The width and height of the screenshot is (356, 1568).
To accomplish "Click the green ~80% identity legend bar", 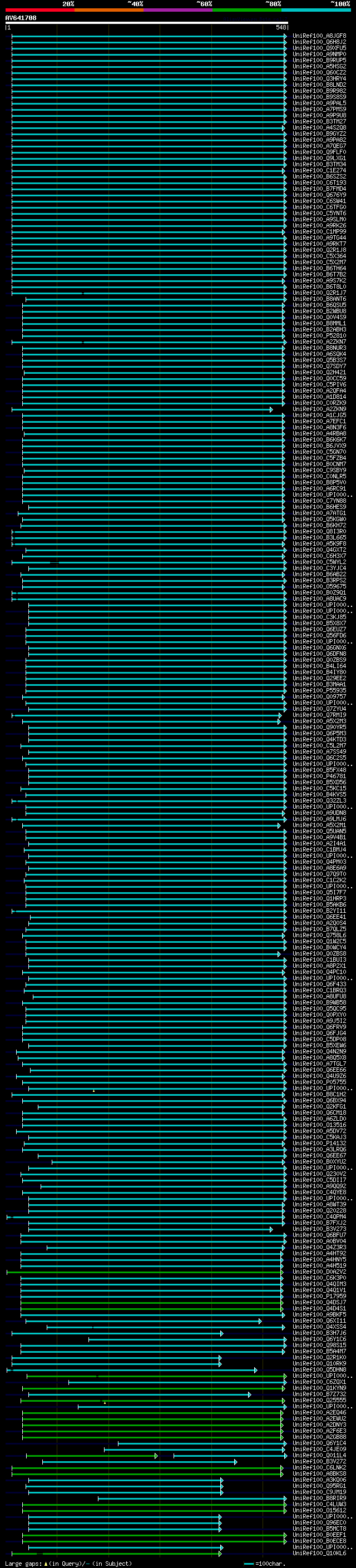I will [247, 10].
